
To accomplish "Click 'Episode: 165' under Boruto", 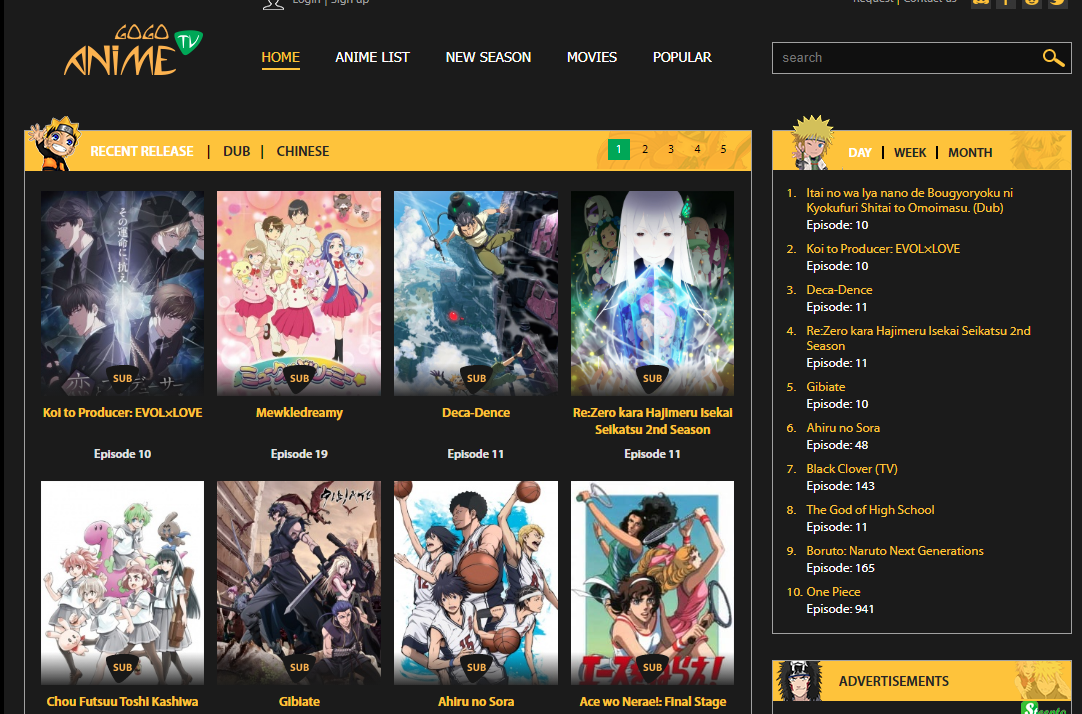I will (840, 568).
